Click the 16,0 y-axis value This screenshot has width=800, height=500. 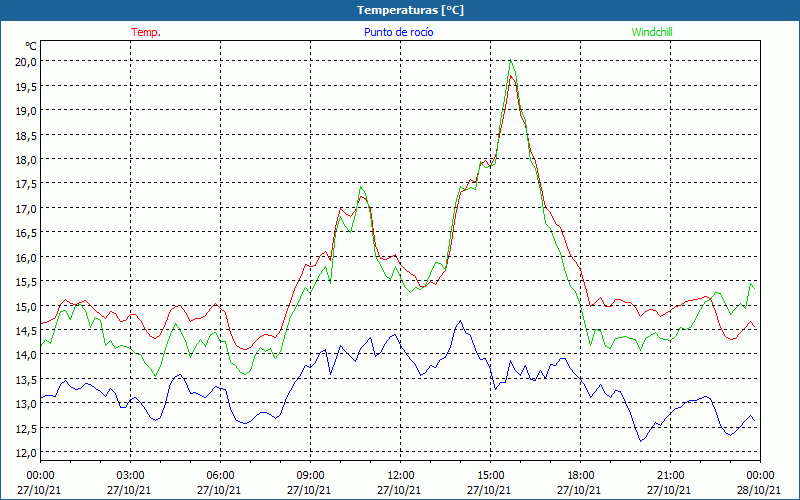tap(27, 258)
